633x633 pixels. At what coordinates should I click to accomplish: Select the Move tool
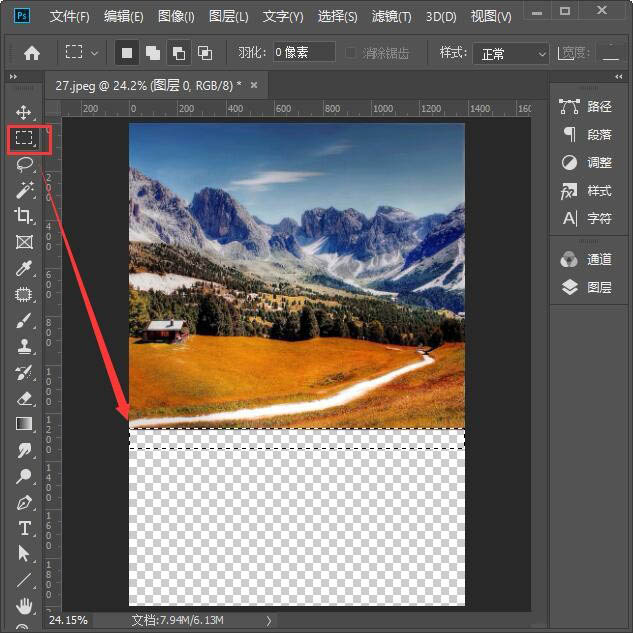point(24,113)
